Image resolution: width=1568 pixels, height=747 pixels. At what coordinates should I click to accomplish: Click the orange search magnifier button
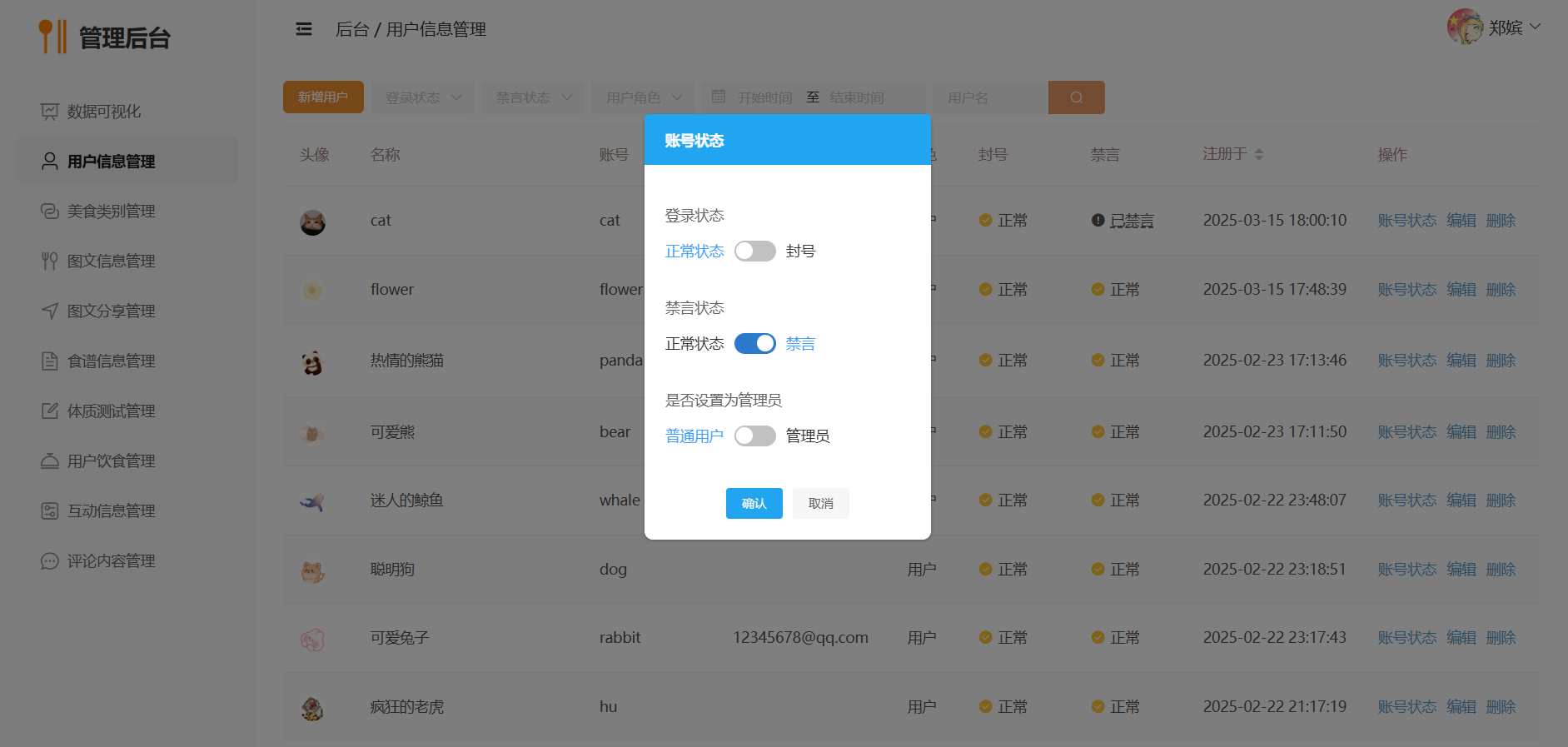tap(1077, 97)
